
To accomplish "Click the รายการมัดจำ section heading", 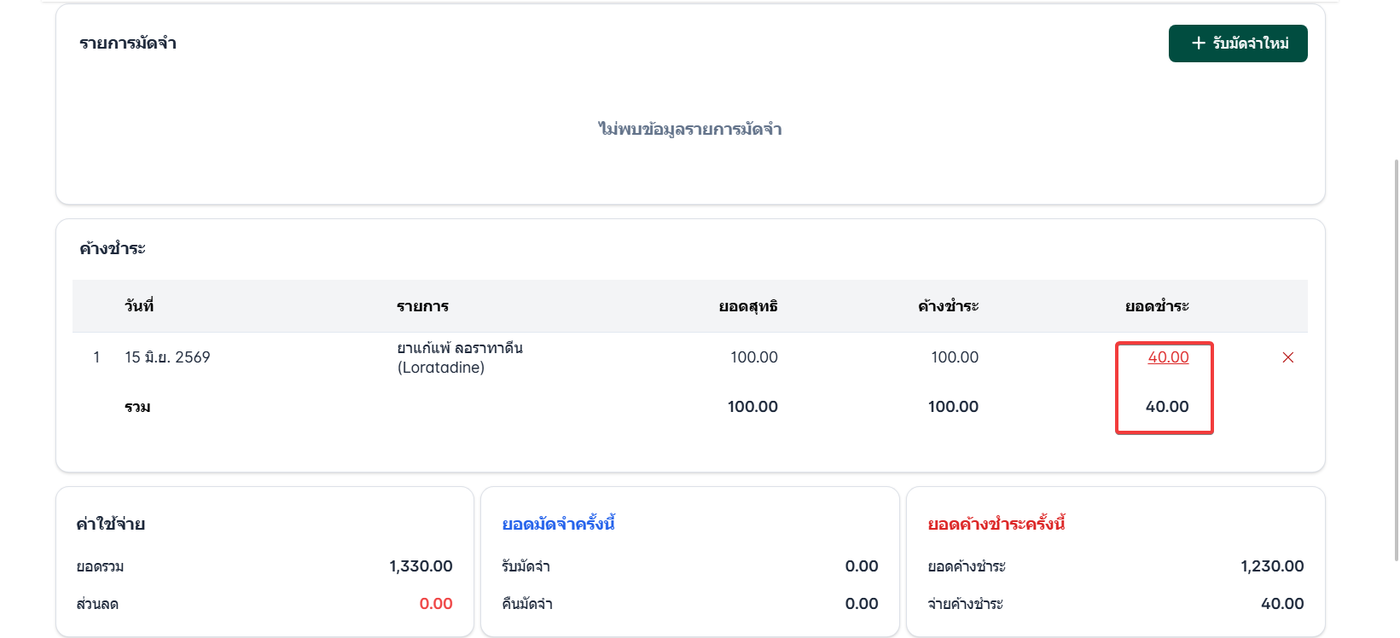I will pos(128,44).
